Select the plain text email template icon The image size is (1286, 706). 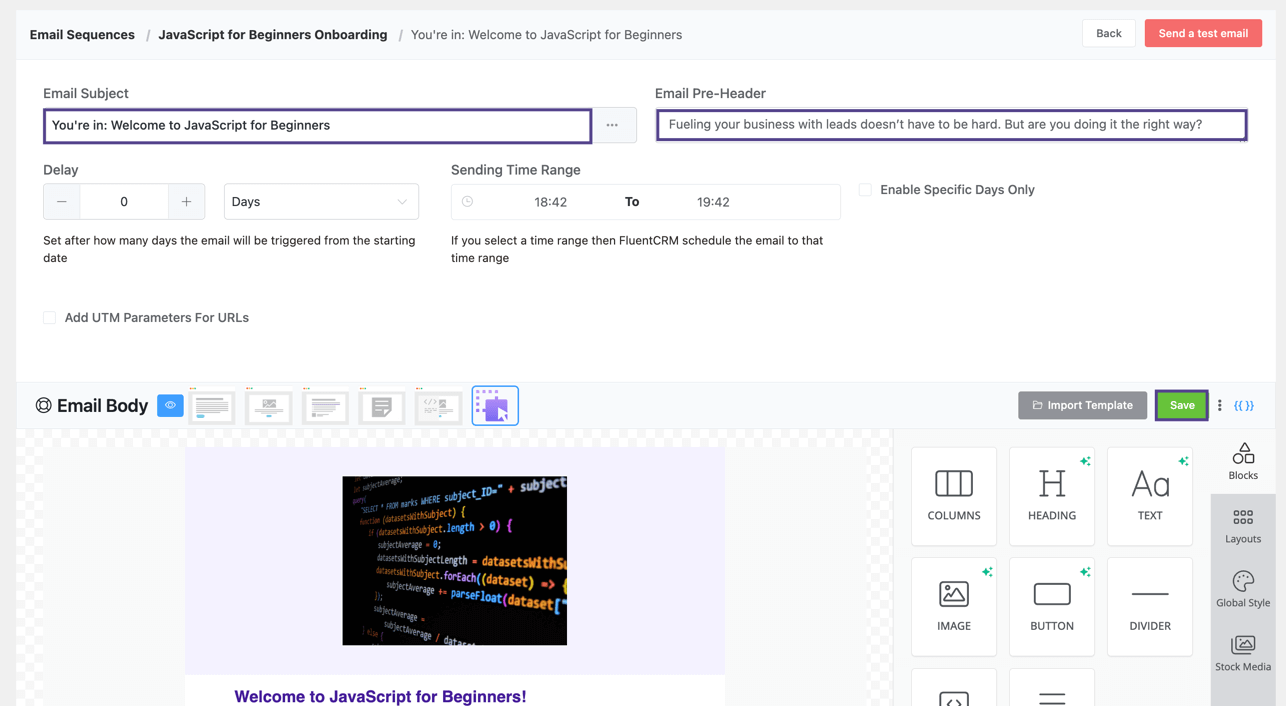(382, 405)
